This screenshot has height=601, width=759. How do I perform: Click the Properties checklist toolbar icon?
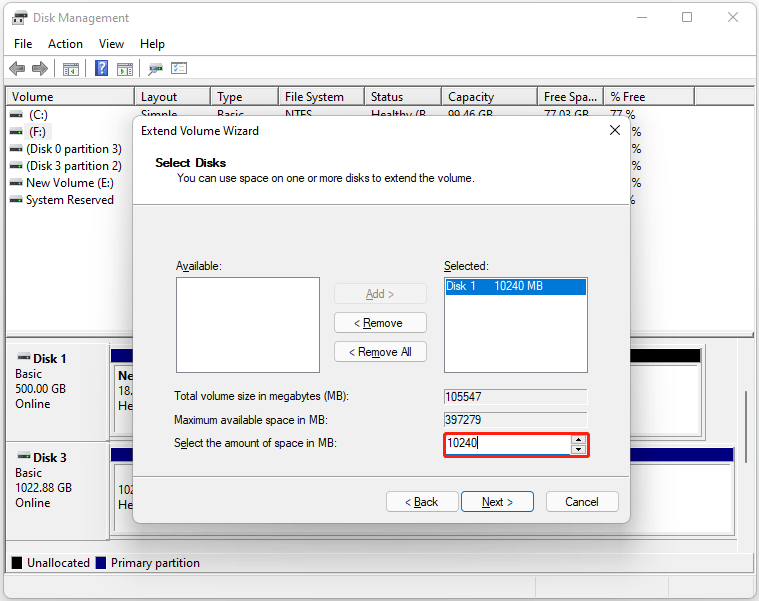179,69
